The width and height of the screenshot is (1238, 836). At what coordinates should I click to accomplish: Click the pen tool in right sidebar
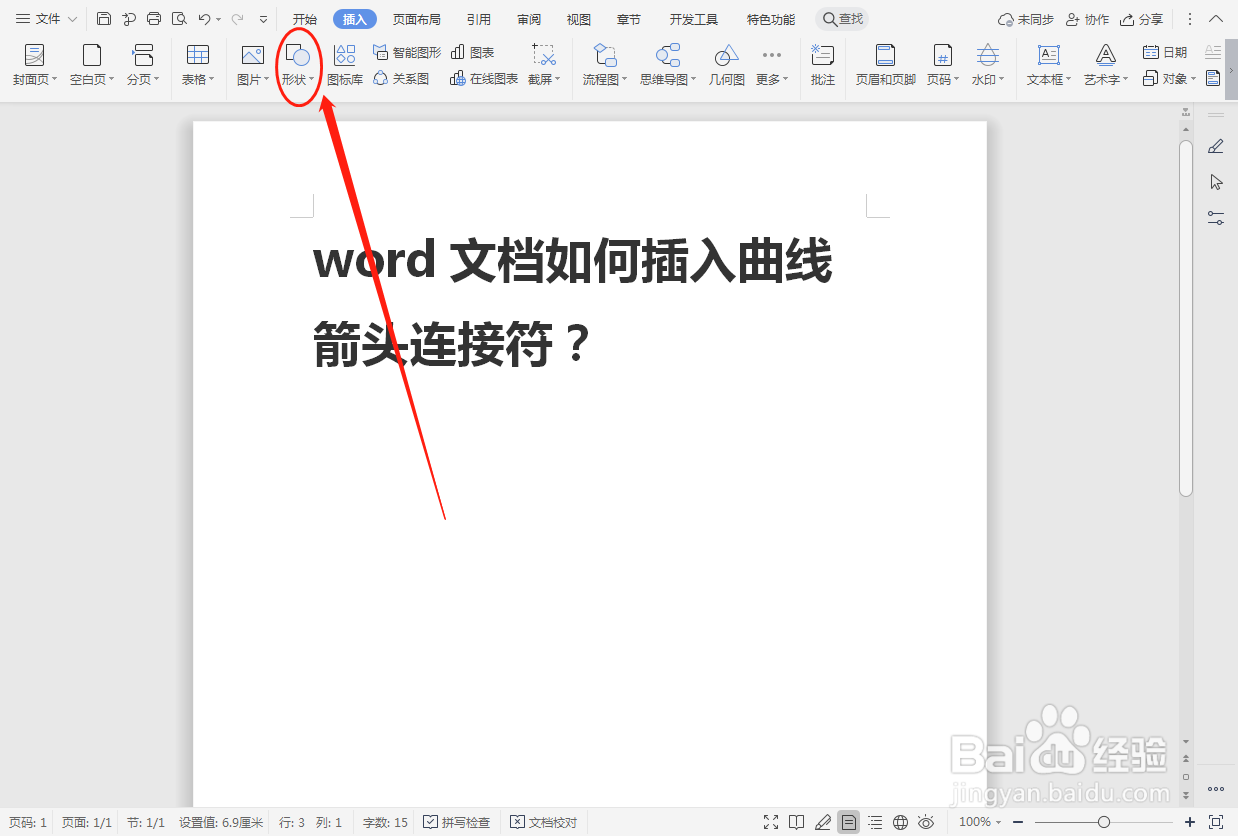1216,147
